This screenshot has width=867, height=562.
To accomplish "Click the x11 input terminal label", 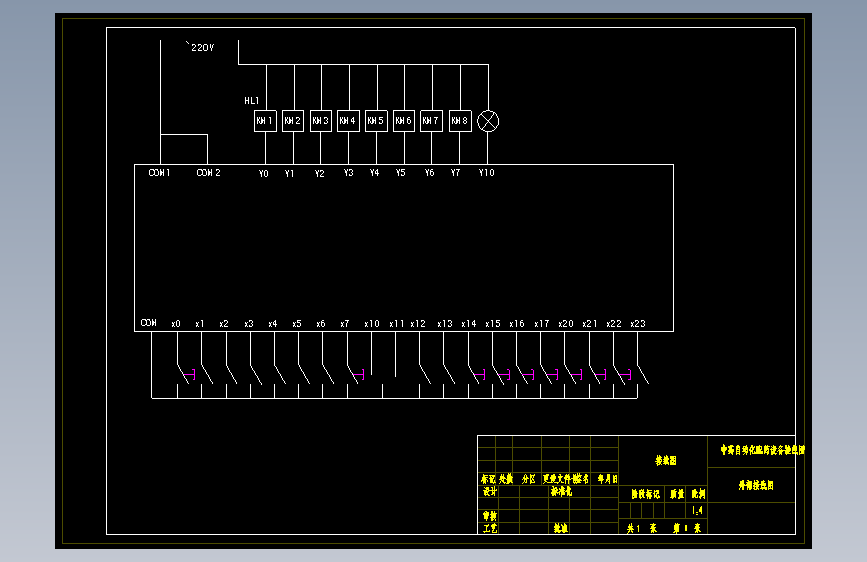I will click(396, 324).
